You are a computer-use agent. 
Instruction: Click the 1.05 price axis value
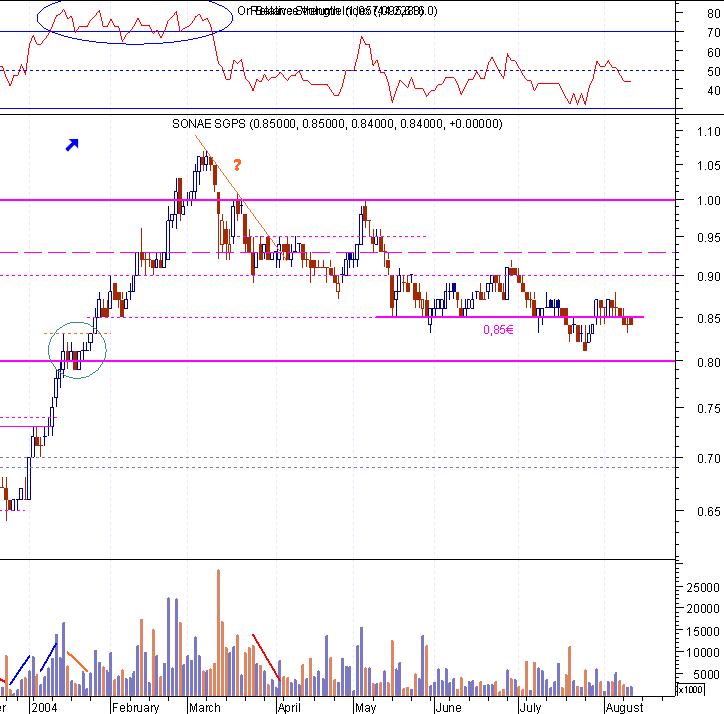(709, 165)
